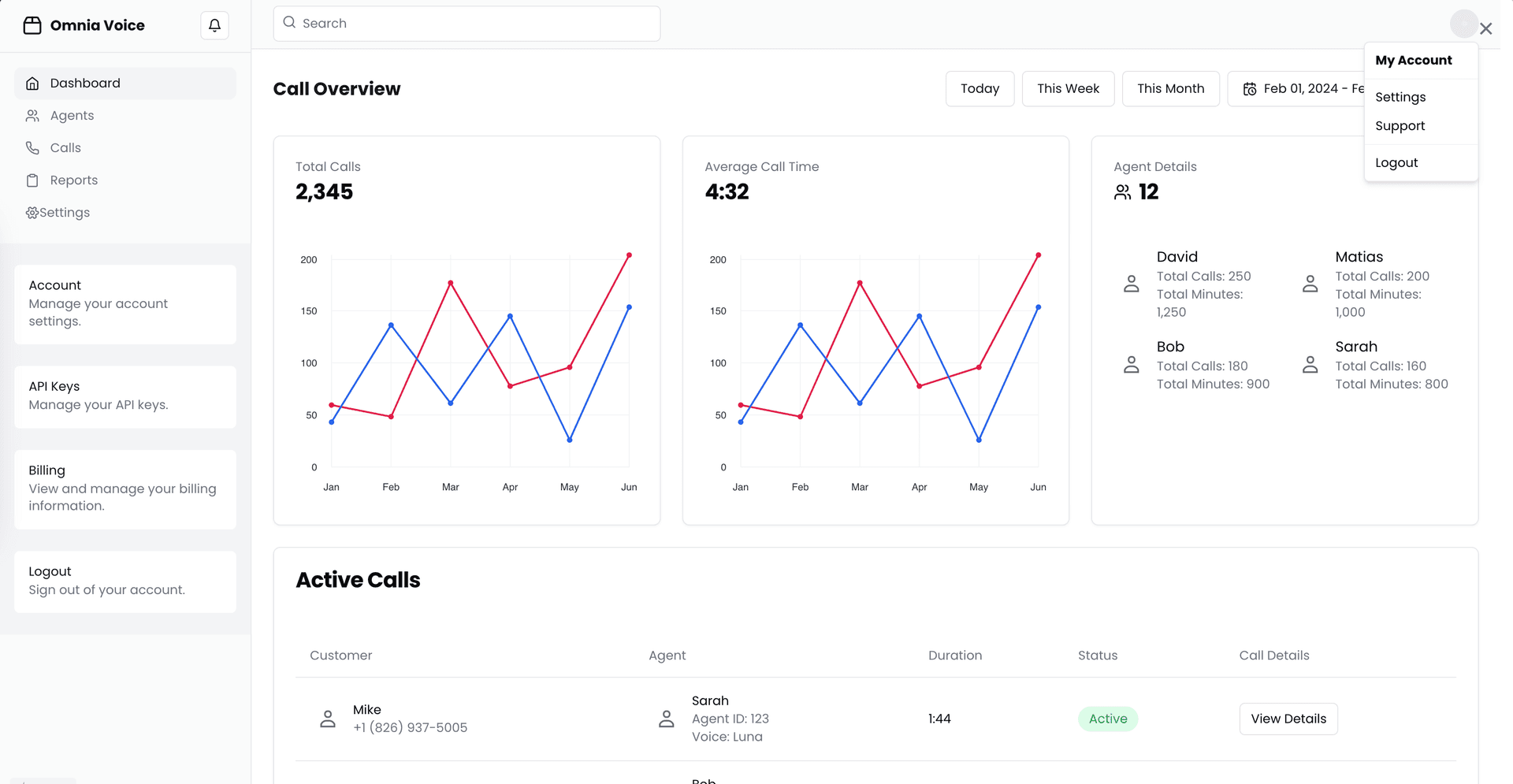This screenshot has height=784, width=1513.
Task: Click the Settings gear icon in sidebar
Action: coord(32,213)
